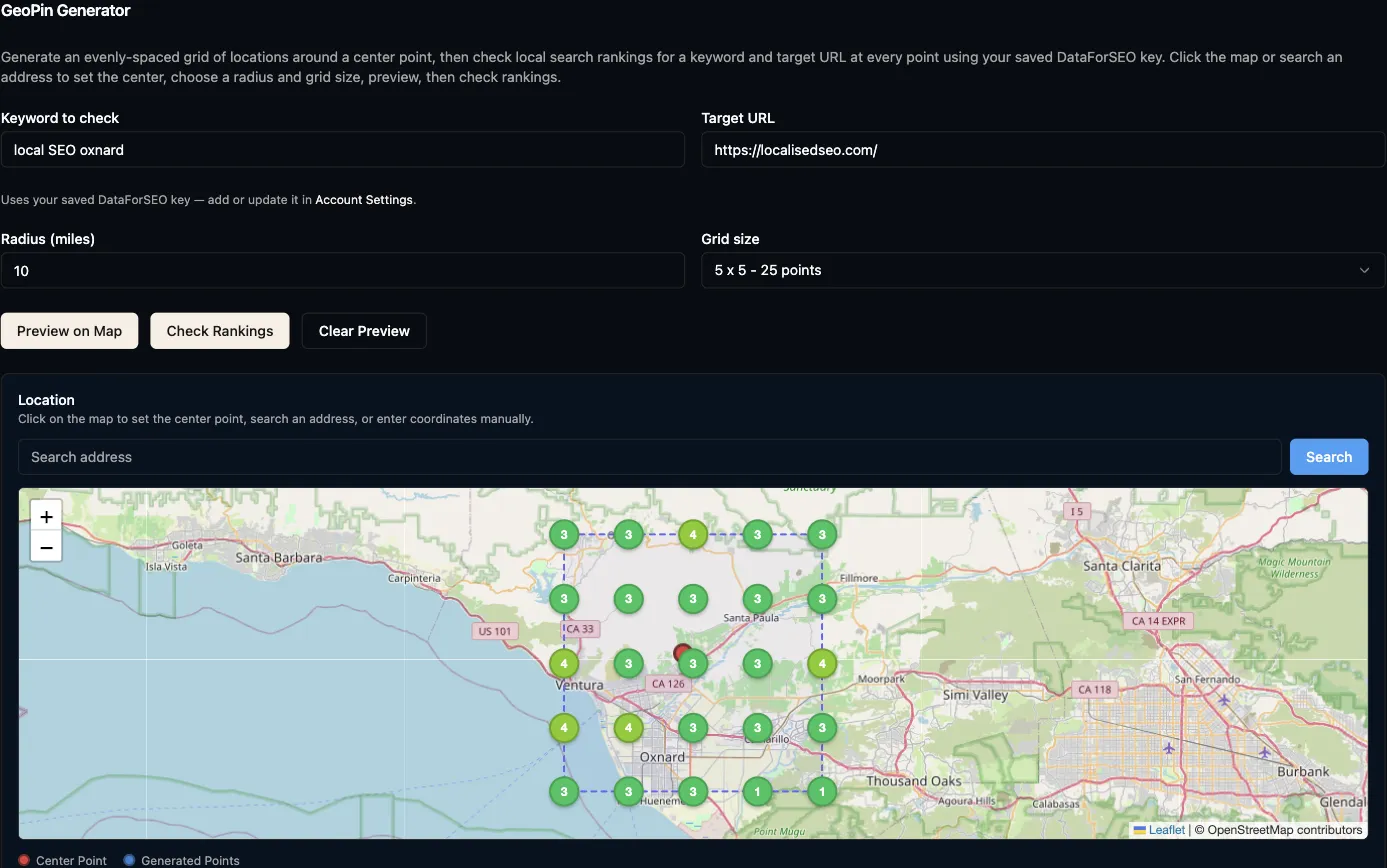The image size is (1387, 868).
Task: Click the CA 14 EXPR highway shield
Action: click(x=1158, y=621)
